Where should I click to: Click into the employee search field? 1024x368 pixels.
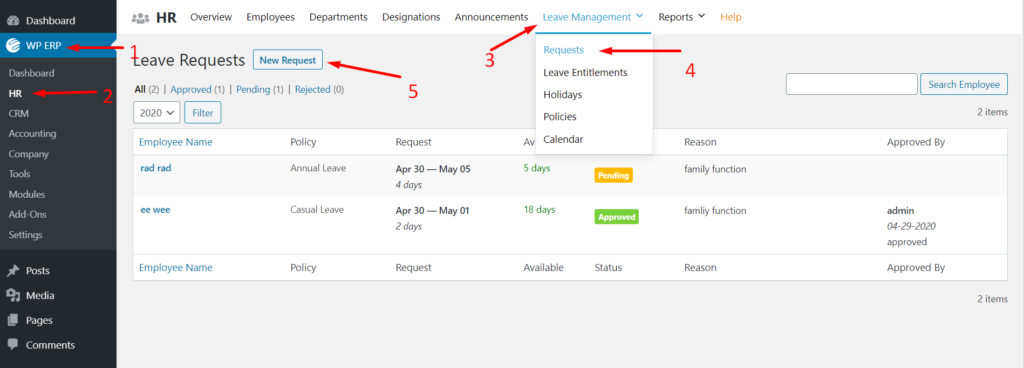pos(852,84)
